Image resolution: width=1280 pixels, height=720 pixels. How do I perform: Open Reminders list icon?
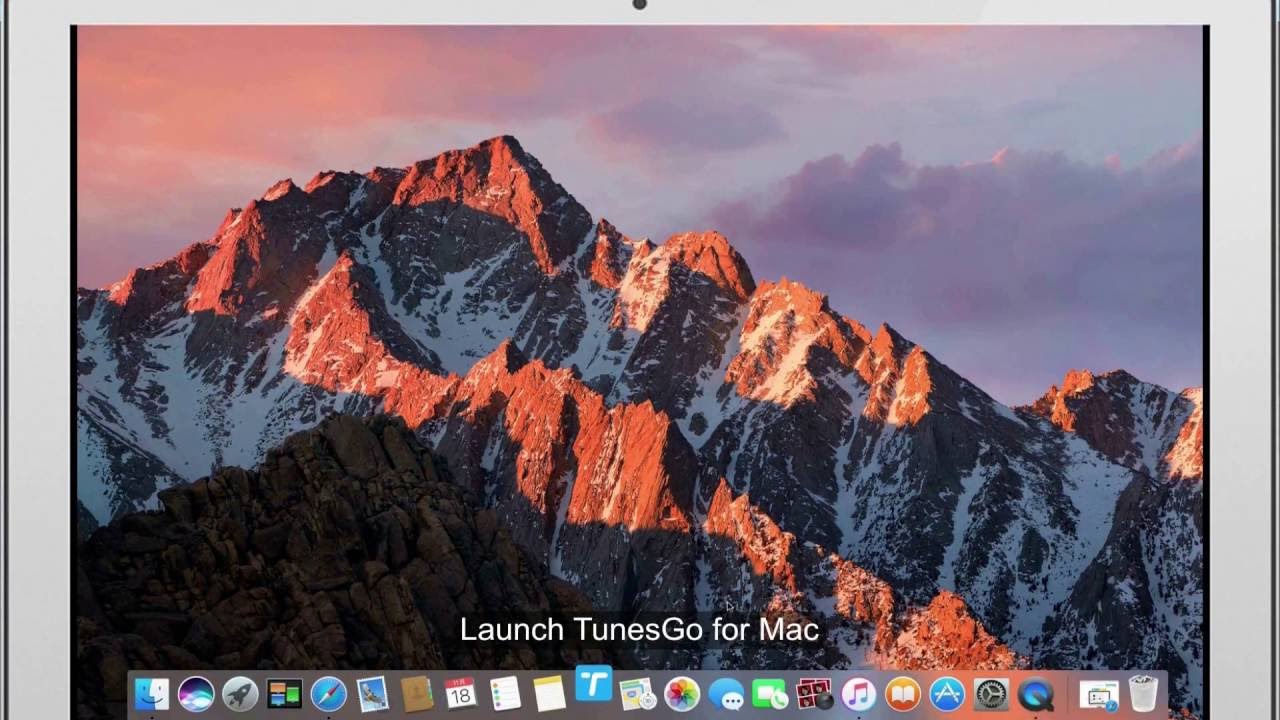pyautogui.click(x=505, y=693)
